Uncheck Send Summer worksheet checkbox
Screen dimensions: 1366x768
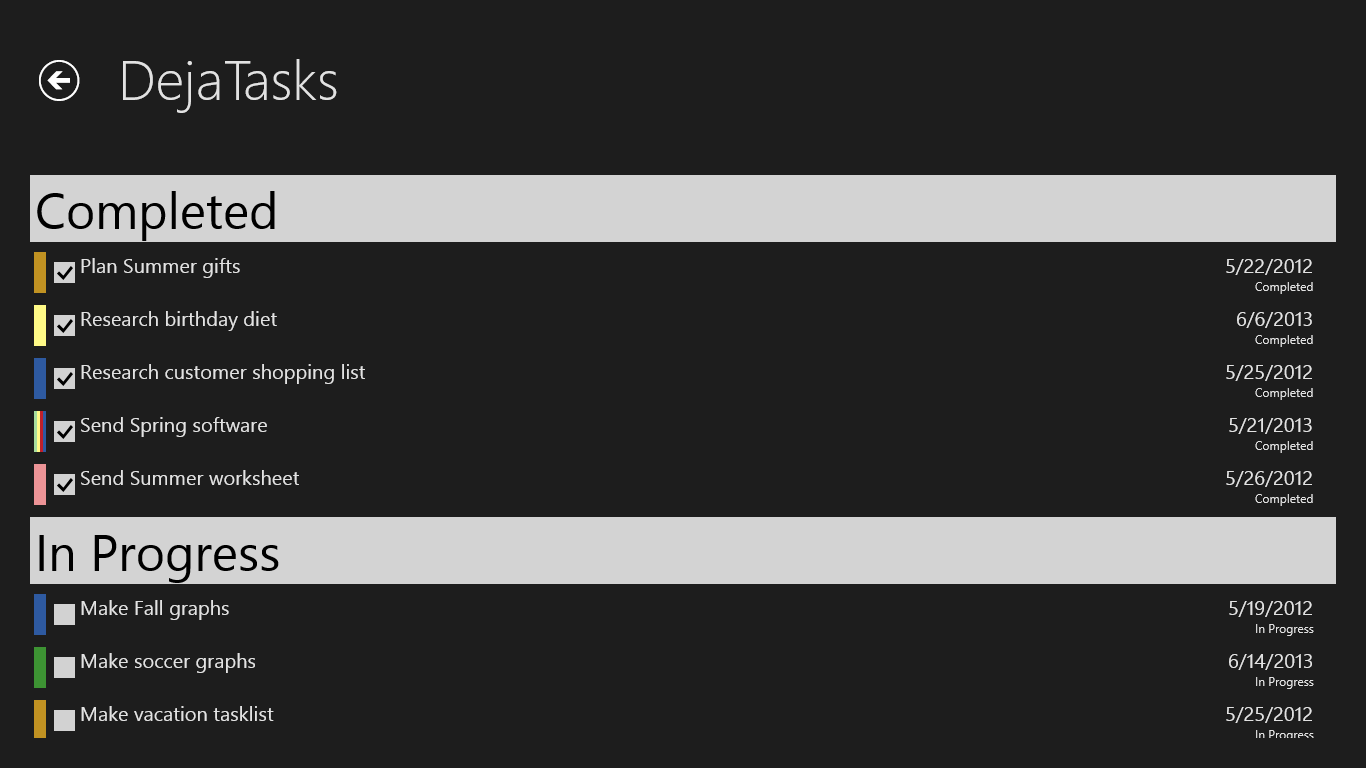tap(64, 484)
